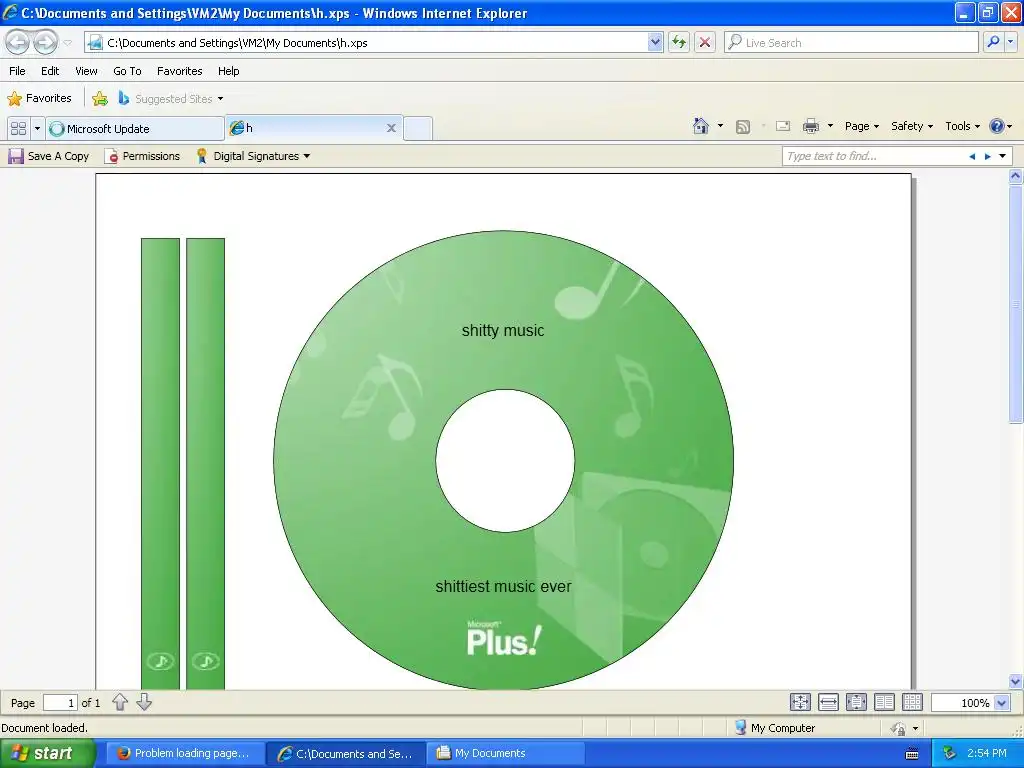Click the vertical scrollbar down arrow

(1016, 681)
